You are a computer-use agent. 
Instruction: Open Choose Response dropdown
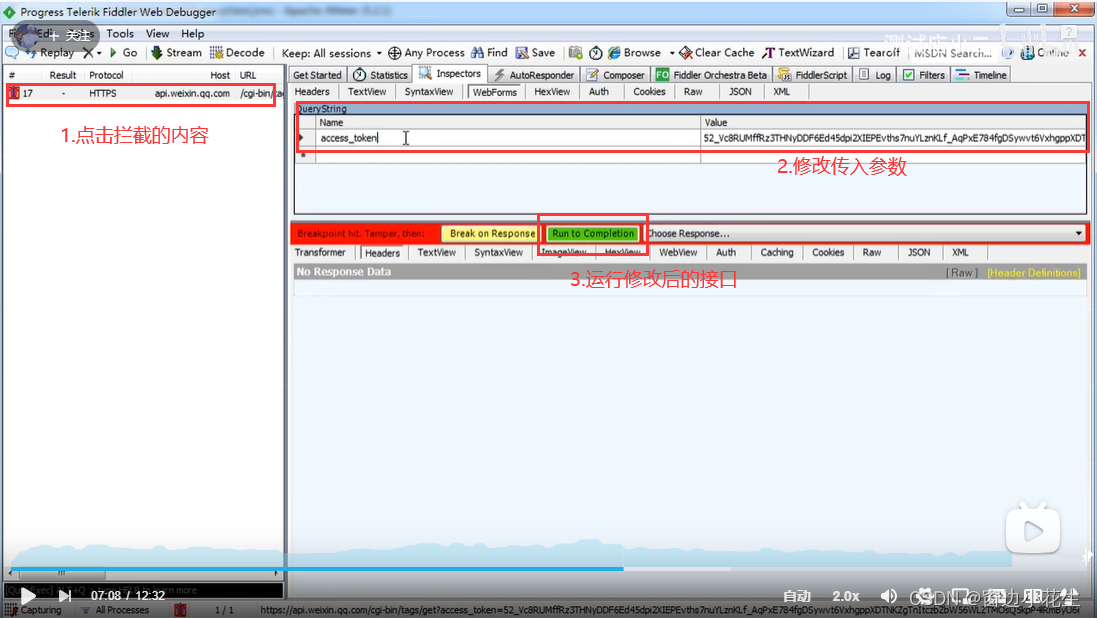tap(865, 233)
